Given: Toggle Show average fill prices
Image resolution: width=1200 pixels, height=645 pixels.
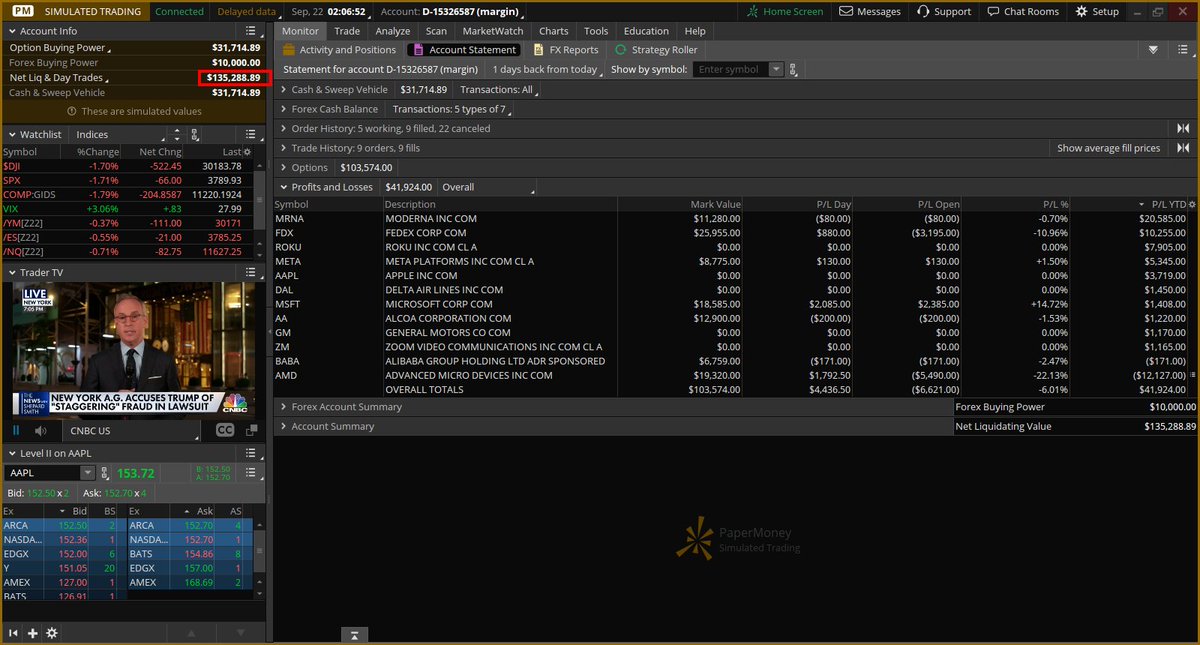Looking at the screenshot, I should 1108,148.
